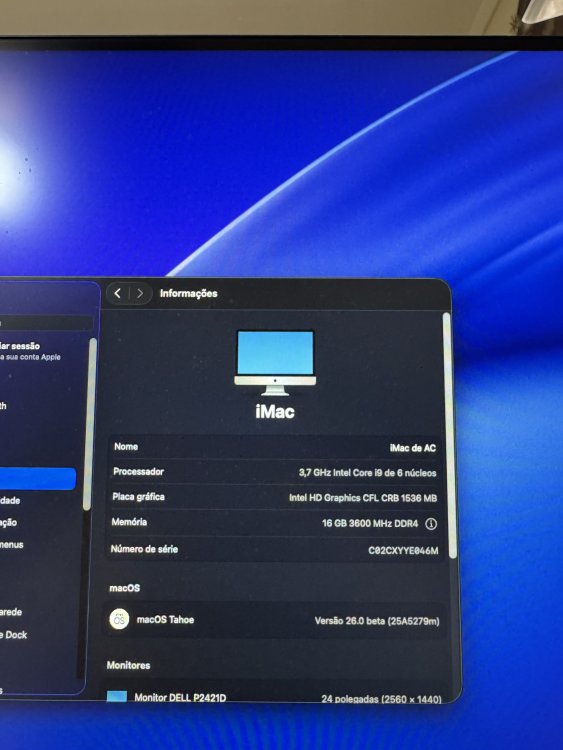
Task: Open the memory info circle icon
Action: pos(431,524)
